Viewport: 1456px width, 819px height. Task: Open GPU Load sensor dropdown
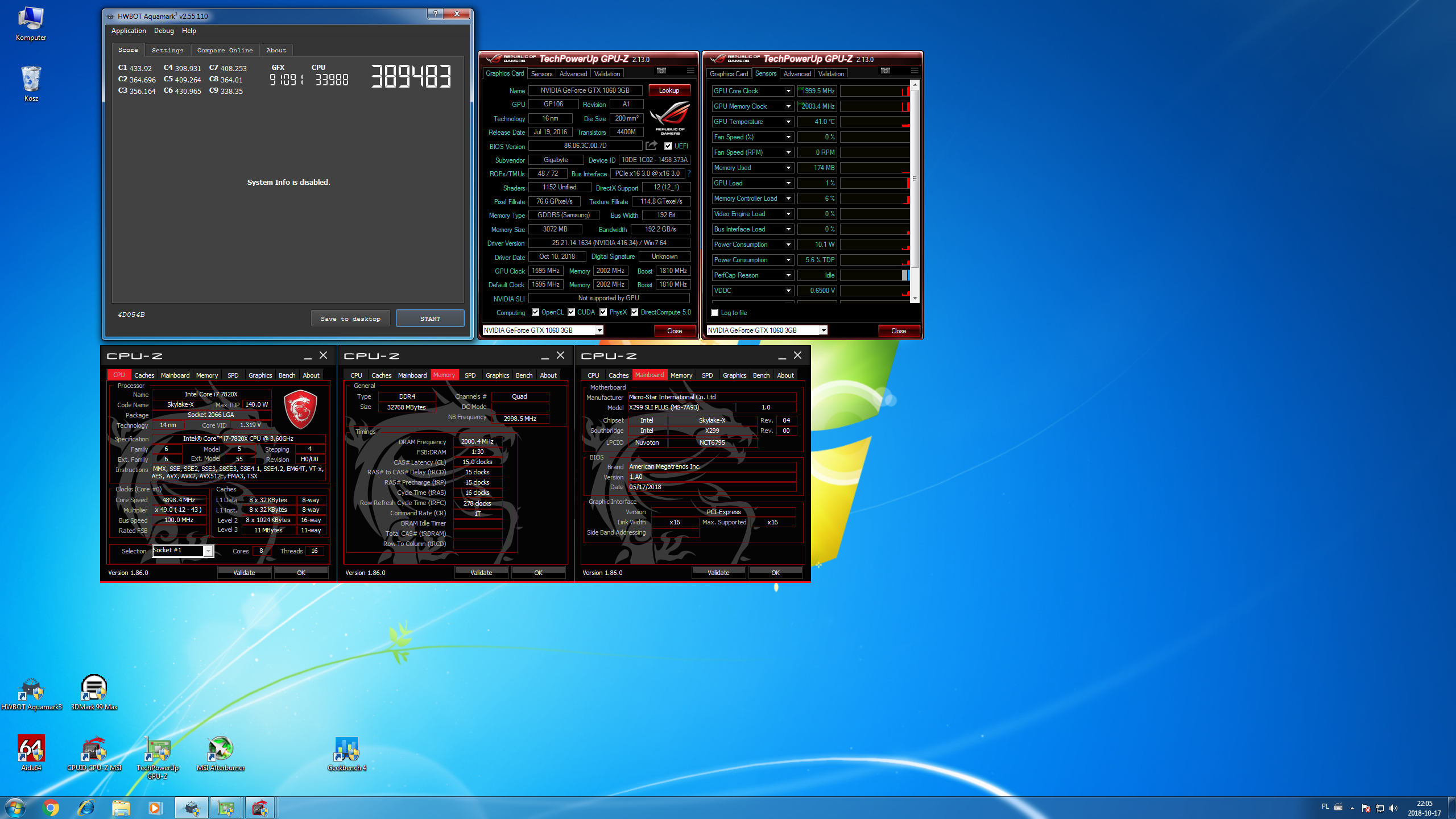(x=788, y=183)
